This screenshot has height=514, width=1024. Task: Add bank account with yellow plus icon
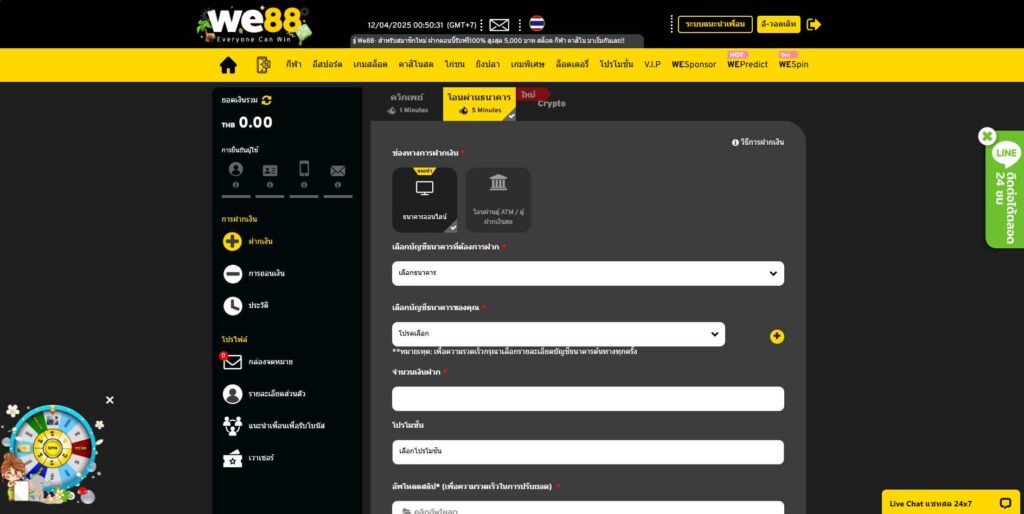click(x=776, y=336)
